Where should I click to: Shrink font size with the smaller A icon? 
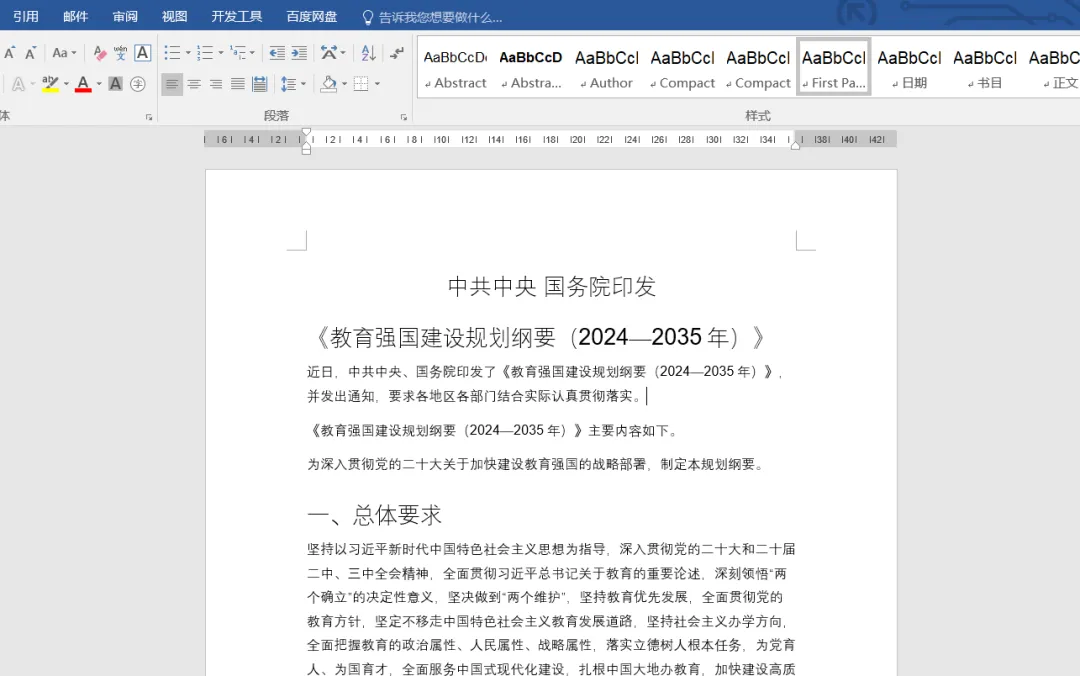[x=30, y=53]
